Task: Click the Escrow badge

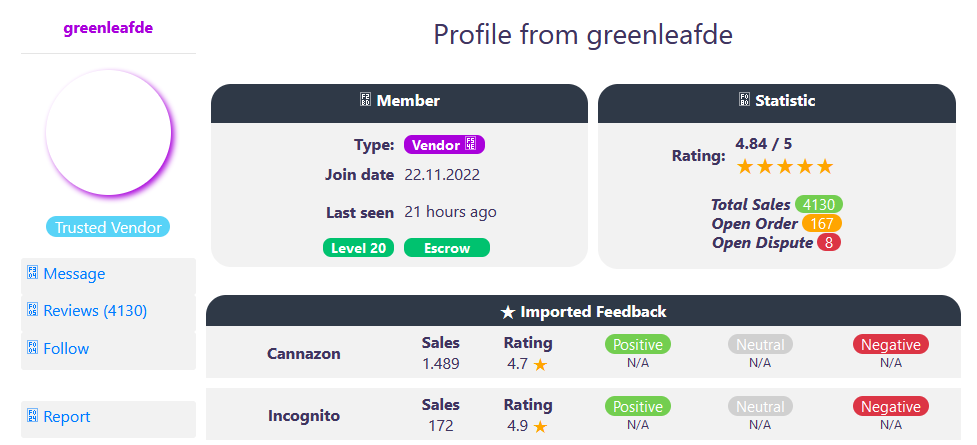Action: (446, 247)
